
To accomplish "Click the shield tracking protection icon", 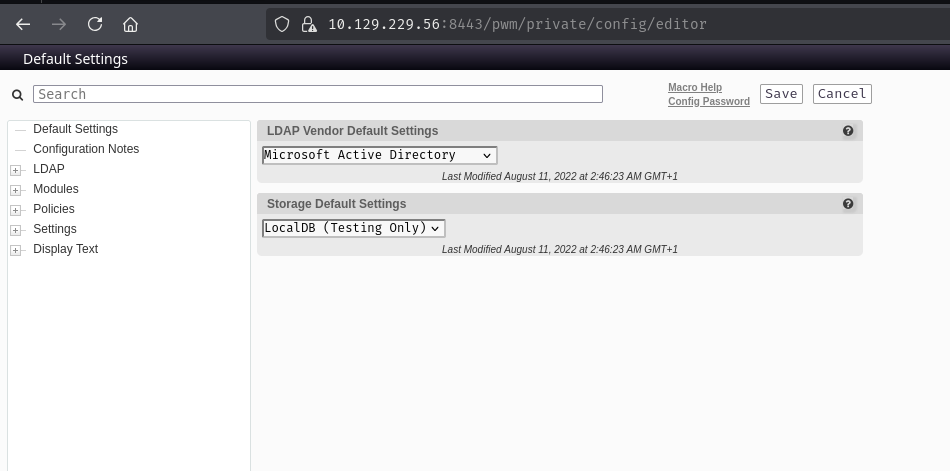I will (283, 24).
